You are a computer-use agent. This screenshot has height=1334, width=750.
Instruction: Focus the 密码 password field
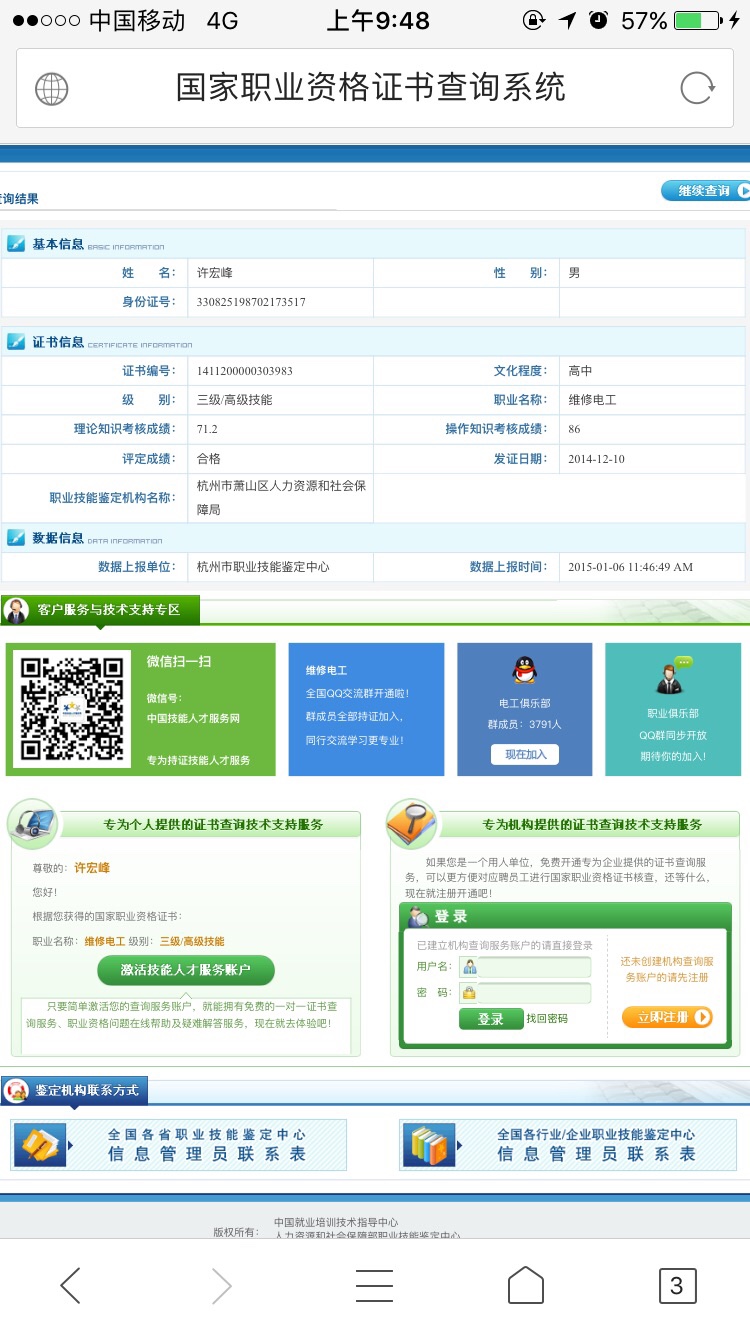pos(533,993)
